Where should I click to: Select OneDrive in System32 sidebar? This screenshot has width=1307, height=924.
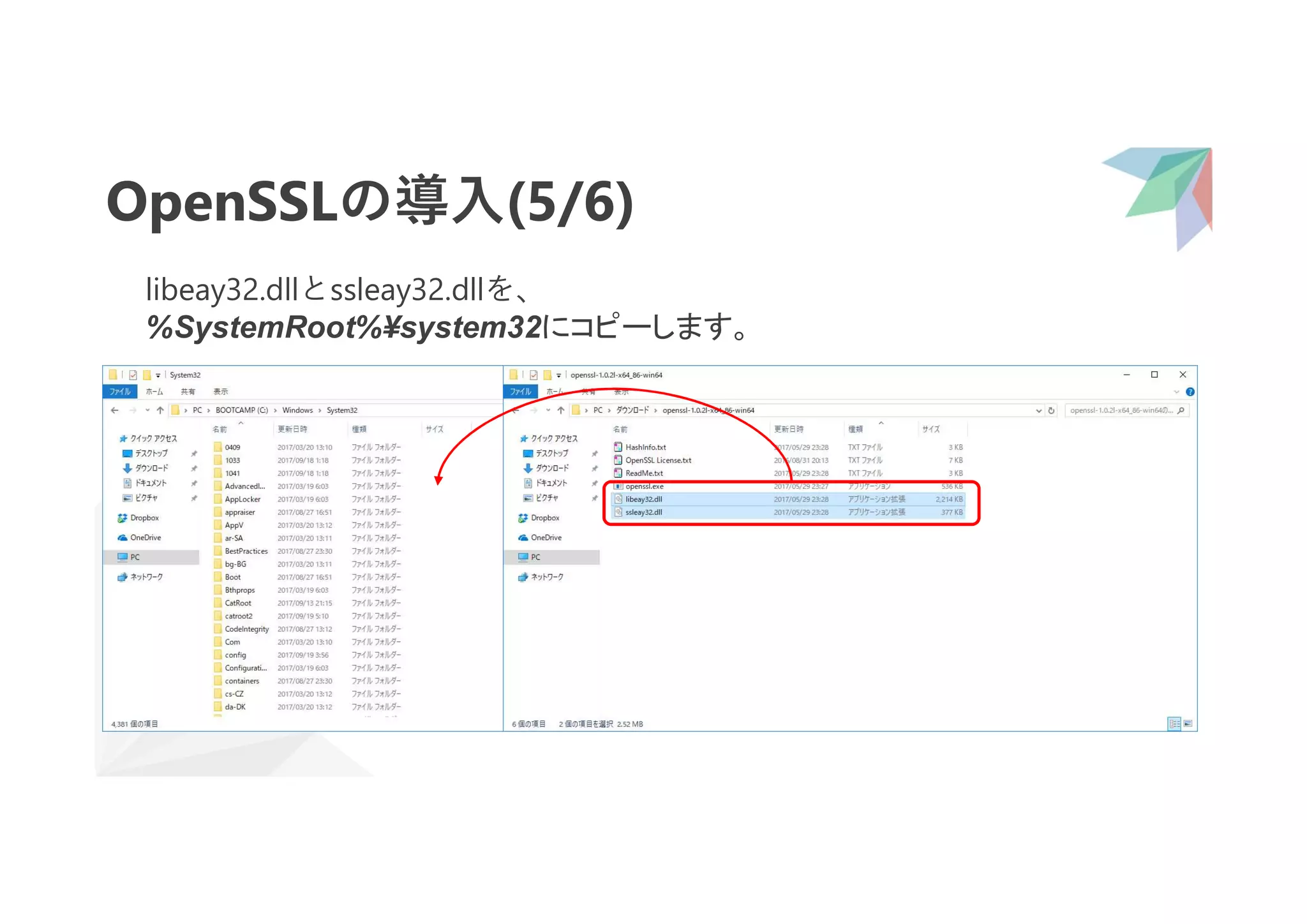click(140, 538)
